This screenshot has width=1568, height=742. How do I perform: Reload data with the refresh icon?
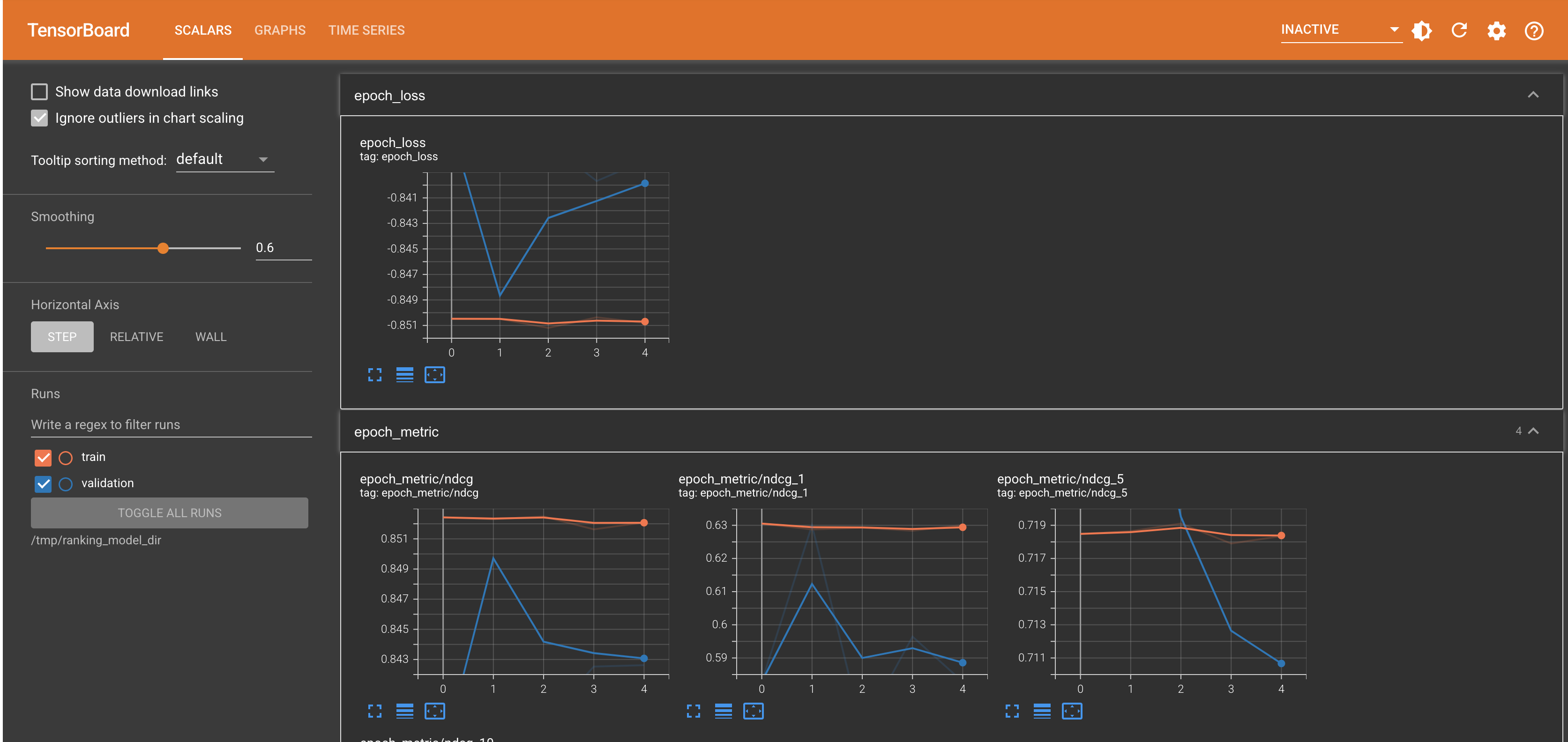tap(1459, 30)
